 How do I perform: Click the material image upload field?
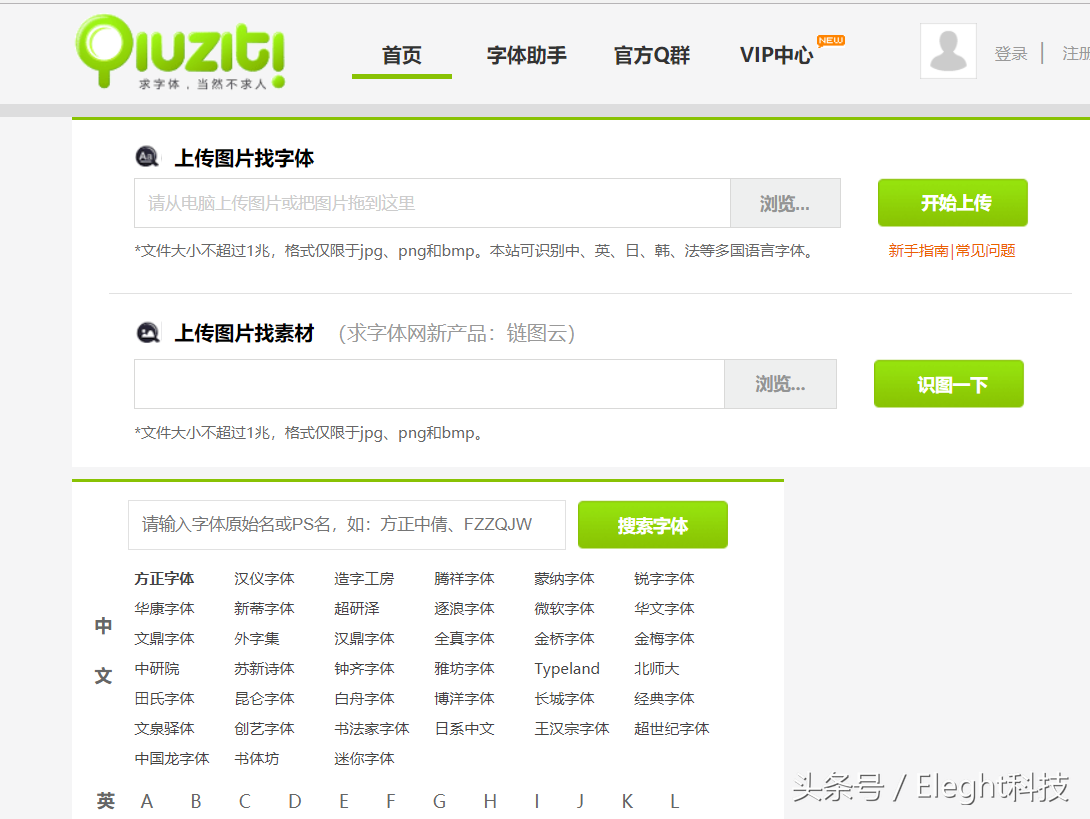(x=429, y=384)
